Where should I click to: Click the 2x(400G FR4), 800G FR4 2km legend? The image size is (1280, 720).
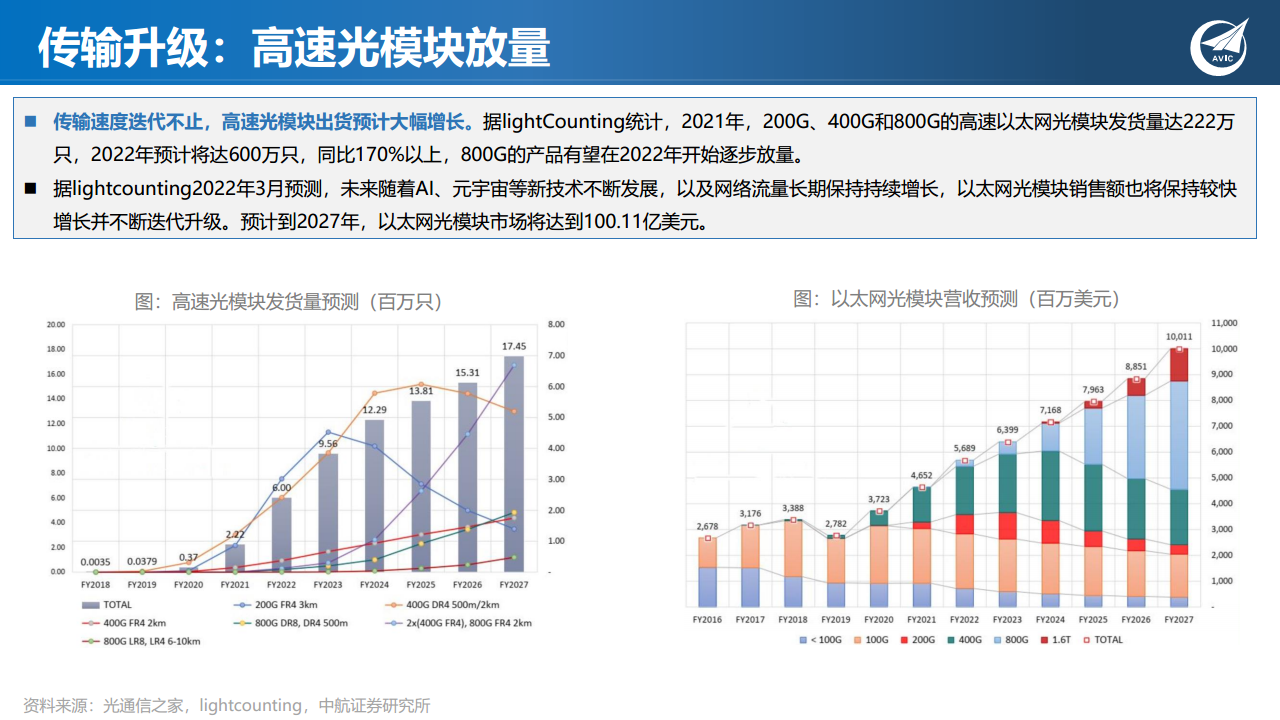(x=457, y=622)
